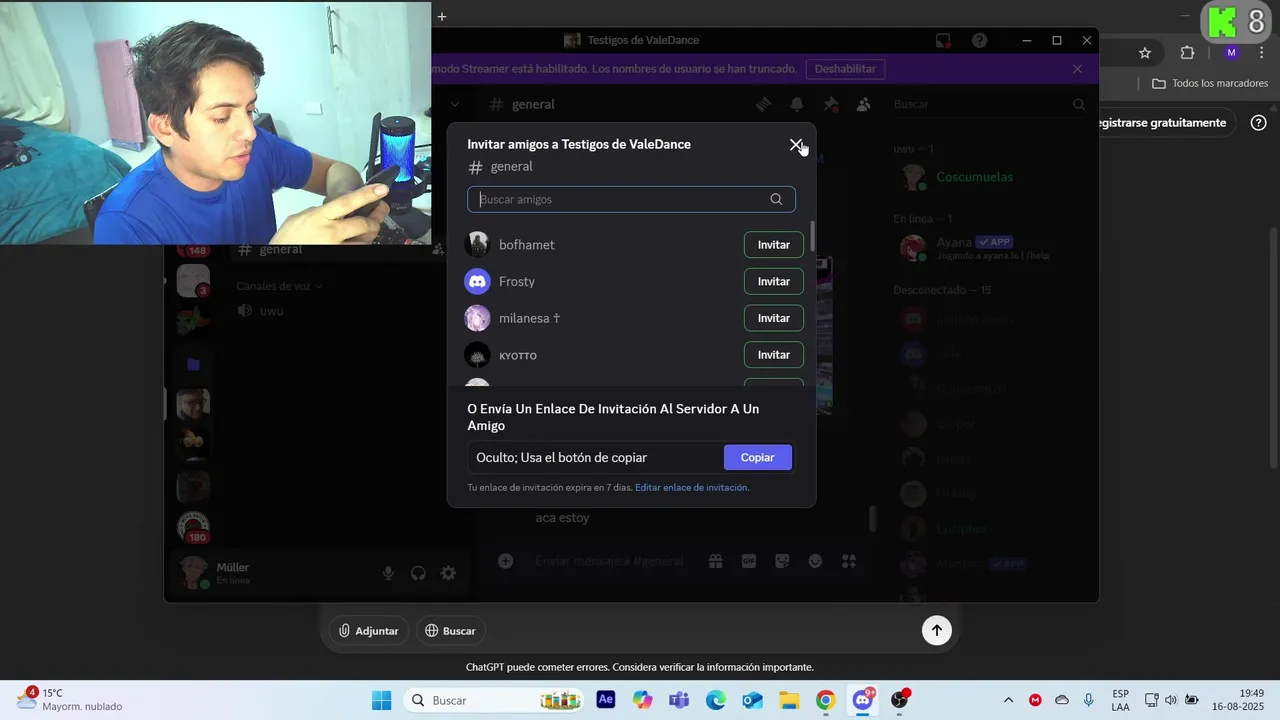Click the taskbar volume speaker icon
The width and height of the screenshot is (1280, 720).
point(1171,700)
